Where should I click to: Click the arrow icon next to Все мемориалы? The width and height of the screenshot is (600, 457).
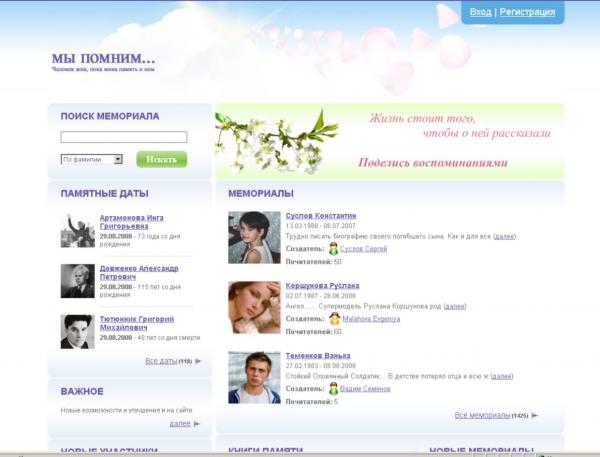pos(534,415)
